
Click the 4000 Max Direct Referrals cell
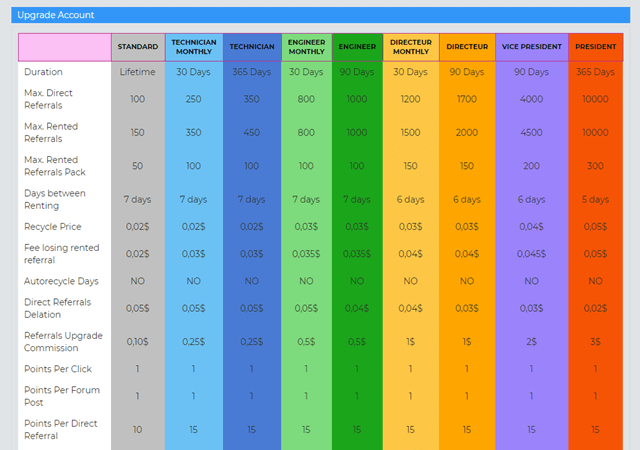(x=531, y=99)
